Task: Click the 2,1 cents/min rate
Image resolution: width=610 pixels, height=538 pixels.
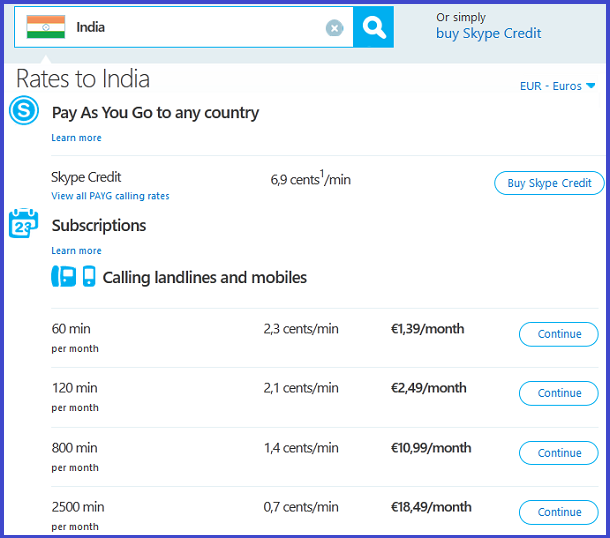Action: pyautogui.click(x=301, y=388)
